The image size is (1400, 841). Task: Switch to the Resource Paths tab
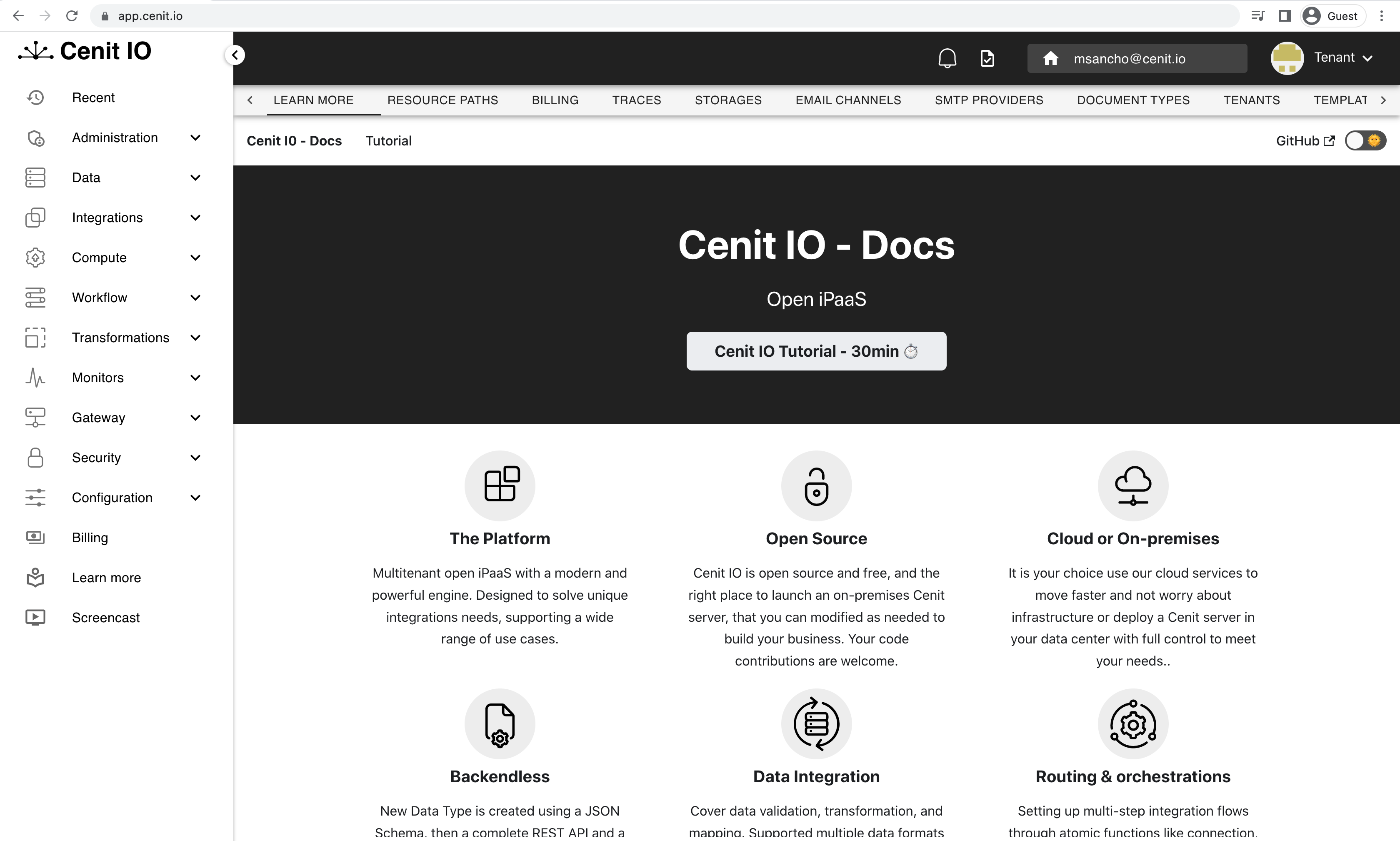pos(442,100)
